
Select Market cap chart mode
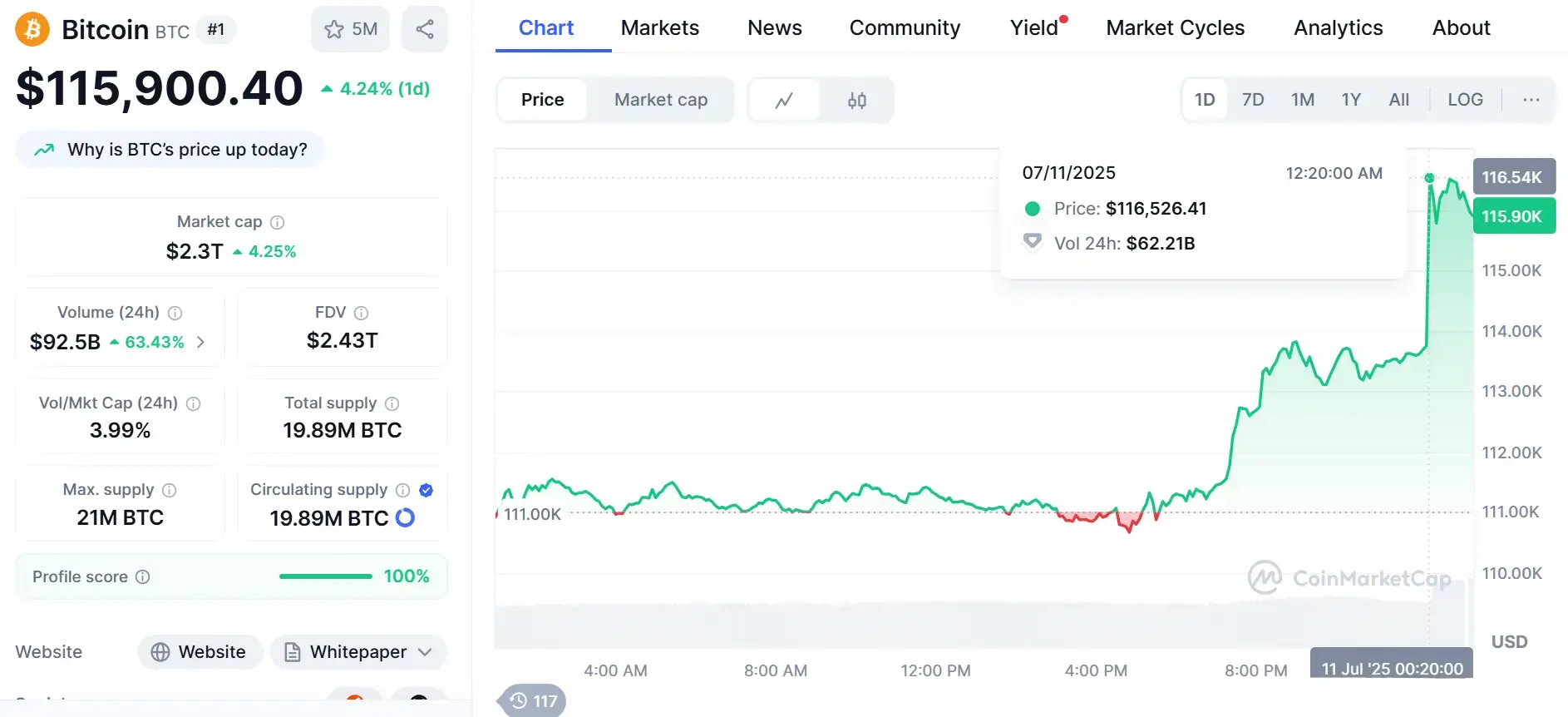click(661, 100)
